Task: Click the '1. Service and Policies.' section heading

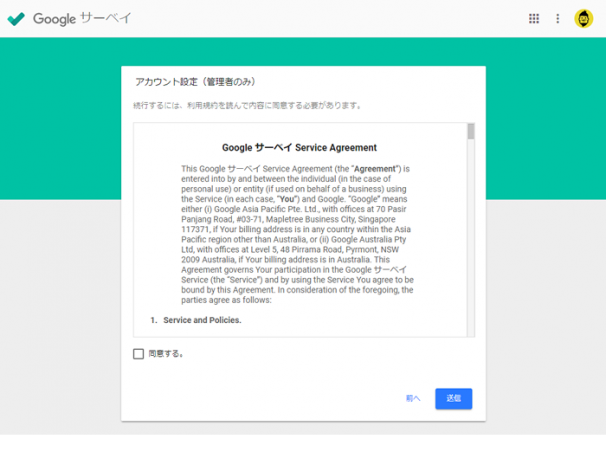Action: pyautogui.click(x=196, y=320)
